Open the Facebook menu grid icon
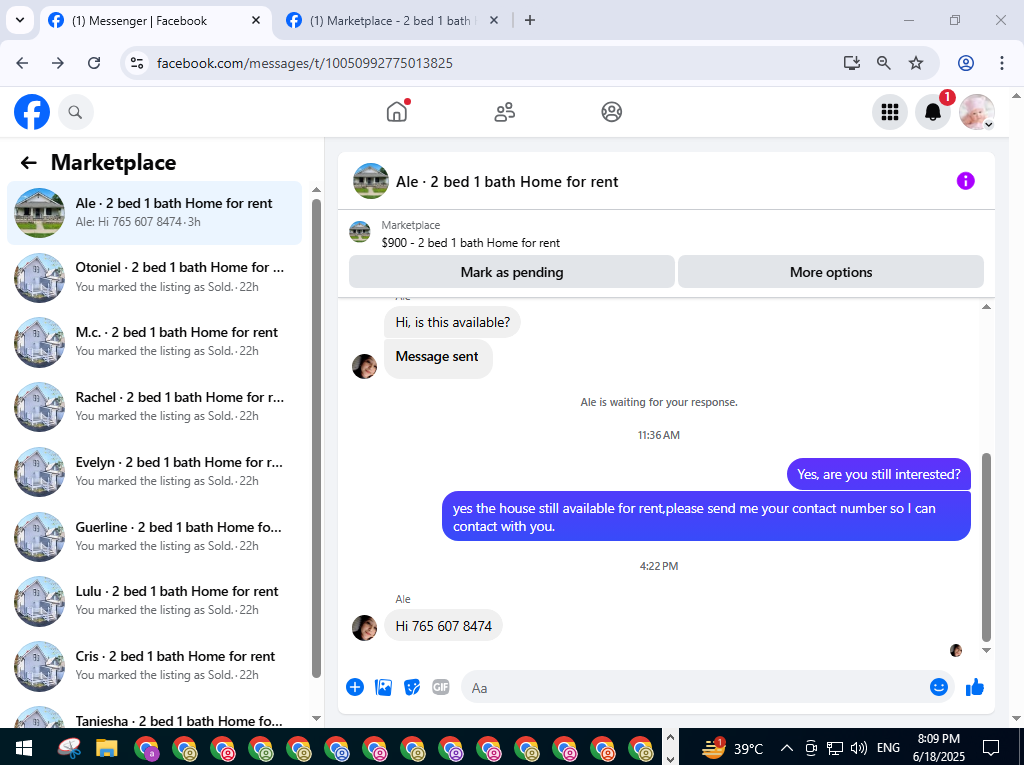Screen dimensions: 1024x765 click(x=889, y=112)
